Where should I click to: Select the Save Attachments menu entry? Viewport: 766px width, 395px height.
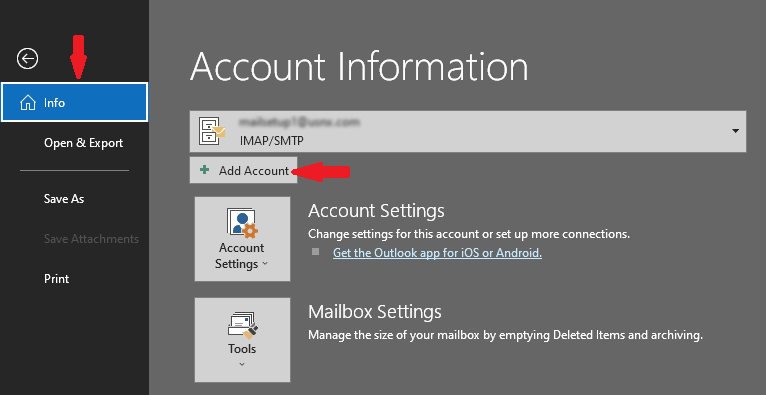coord(91,239)
